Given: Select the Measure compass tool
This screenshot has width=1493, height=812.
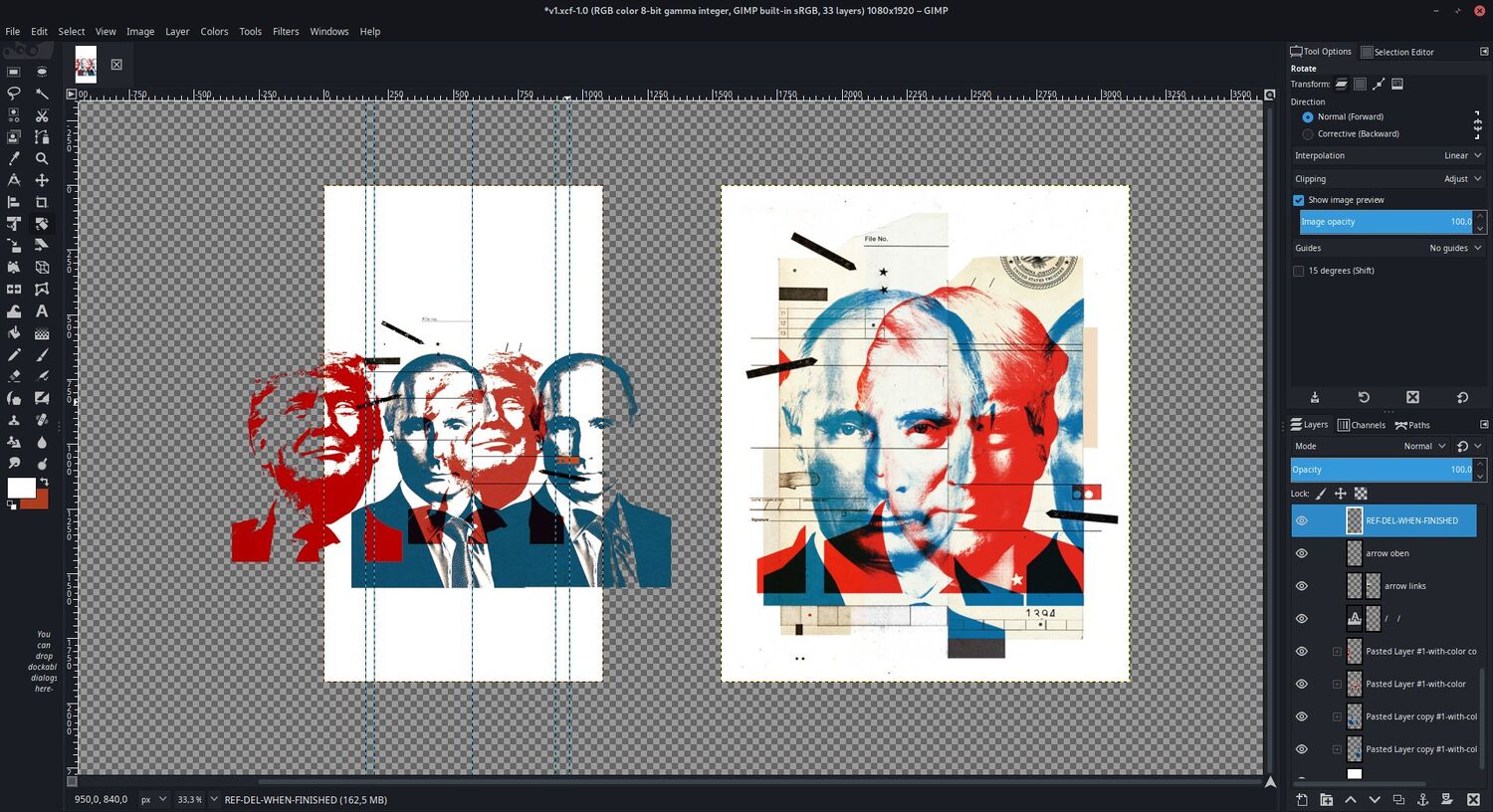Looking at the screenshot, I should click(x=14, y=180).
